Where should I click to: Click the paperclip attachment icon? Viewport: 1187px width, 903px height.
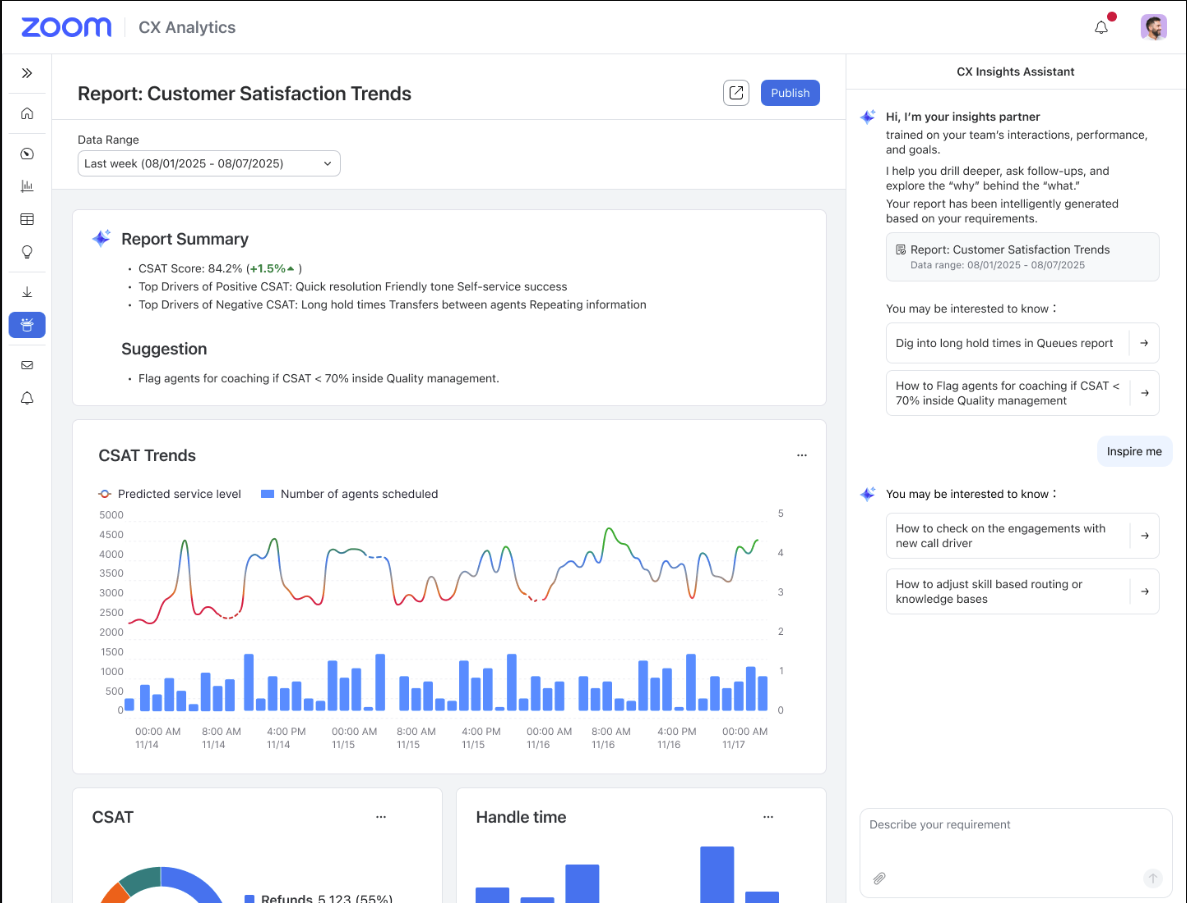click(x=879, y=878)
